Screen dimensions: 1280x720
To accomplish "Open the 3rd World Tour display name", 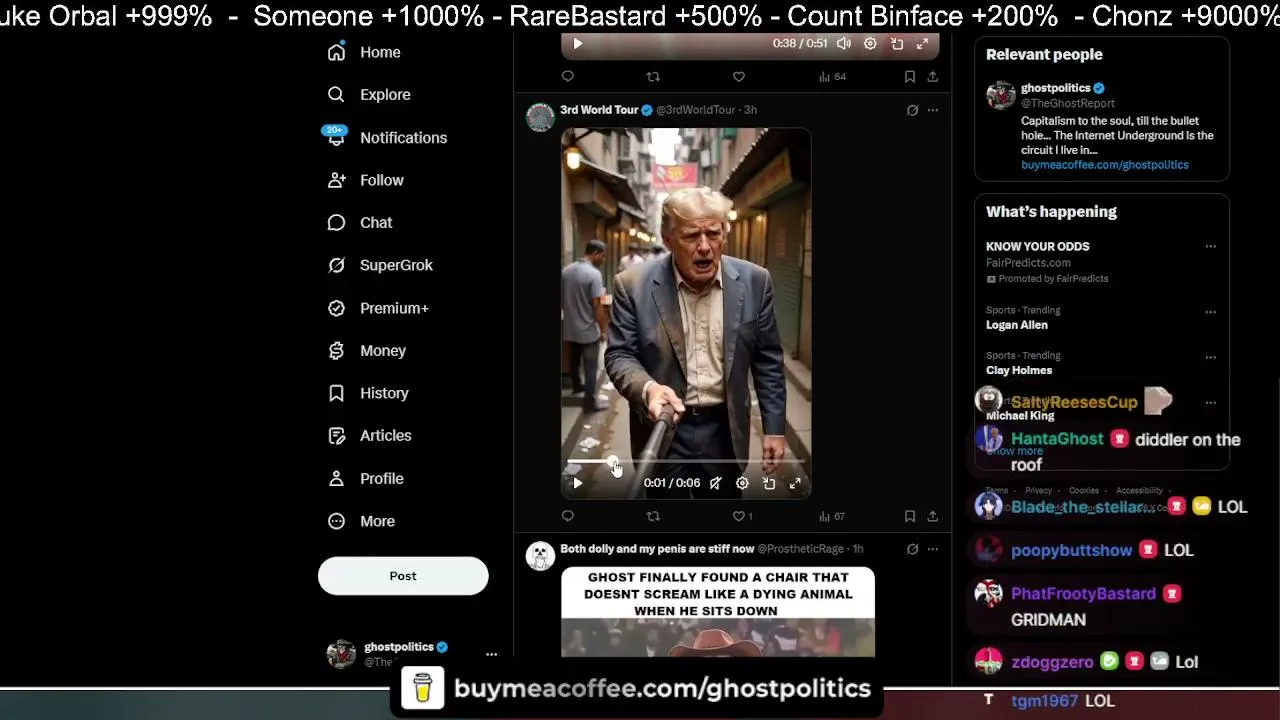I will tap(599, 110).
